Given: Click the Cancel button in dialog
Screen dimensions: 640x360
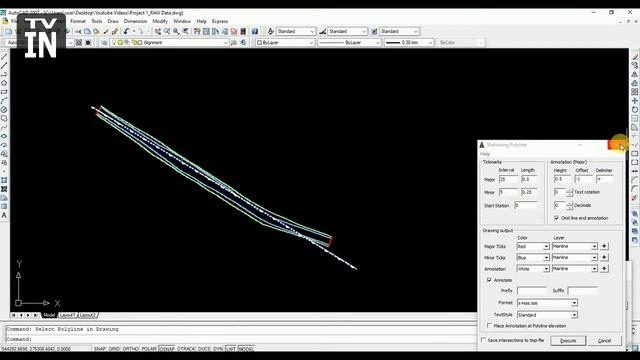Looking at the screenshot, I should pos(604,340).
